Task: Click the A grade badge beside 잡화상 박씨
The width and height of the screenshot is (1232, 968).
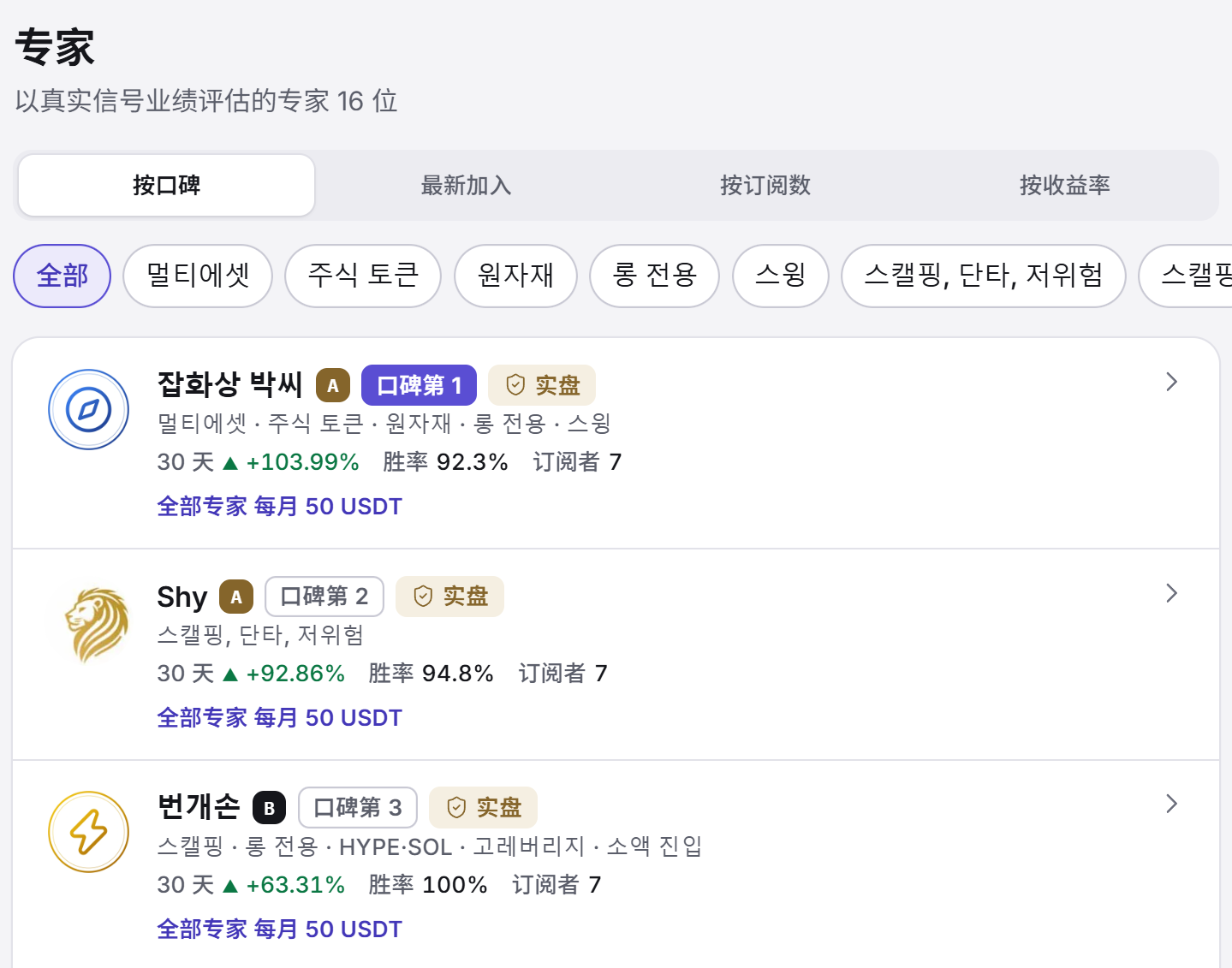Action: (333, 385)
